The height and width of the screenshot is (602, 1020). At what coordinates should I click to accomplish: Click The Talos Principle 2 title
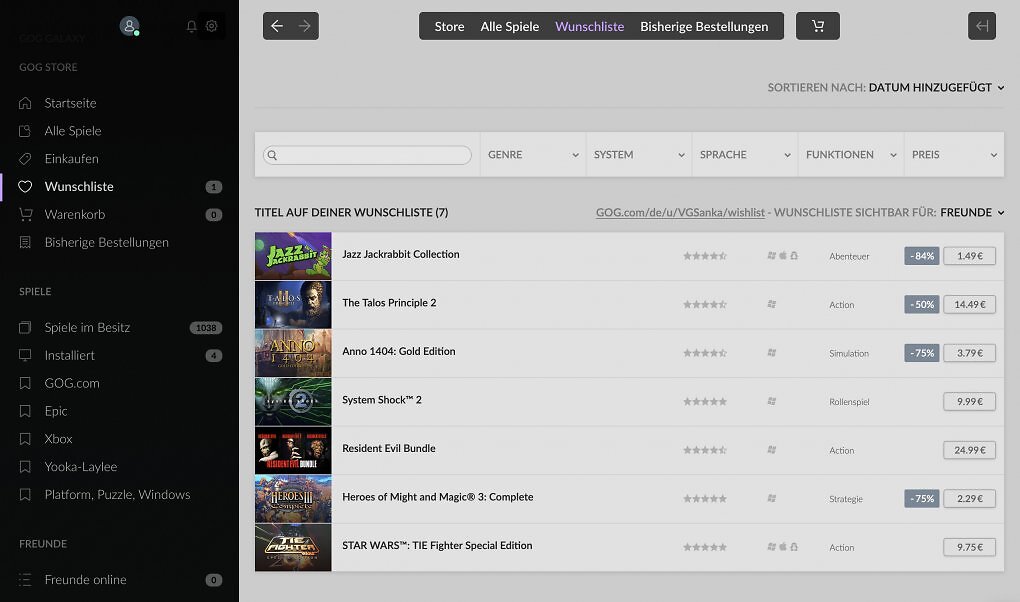[x=389, y=303]
